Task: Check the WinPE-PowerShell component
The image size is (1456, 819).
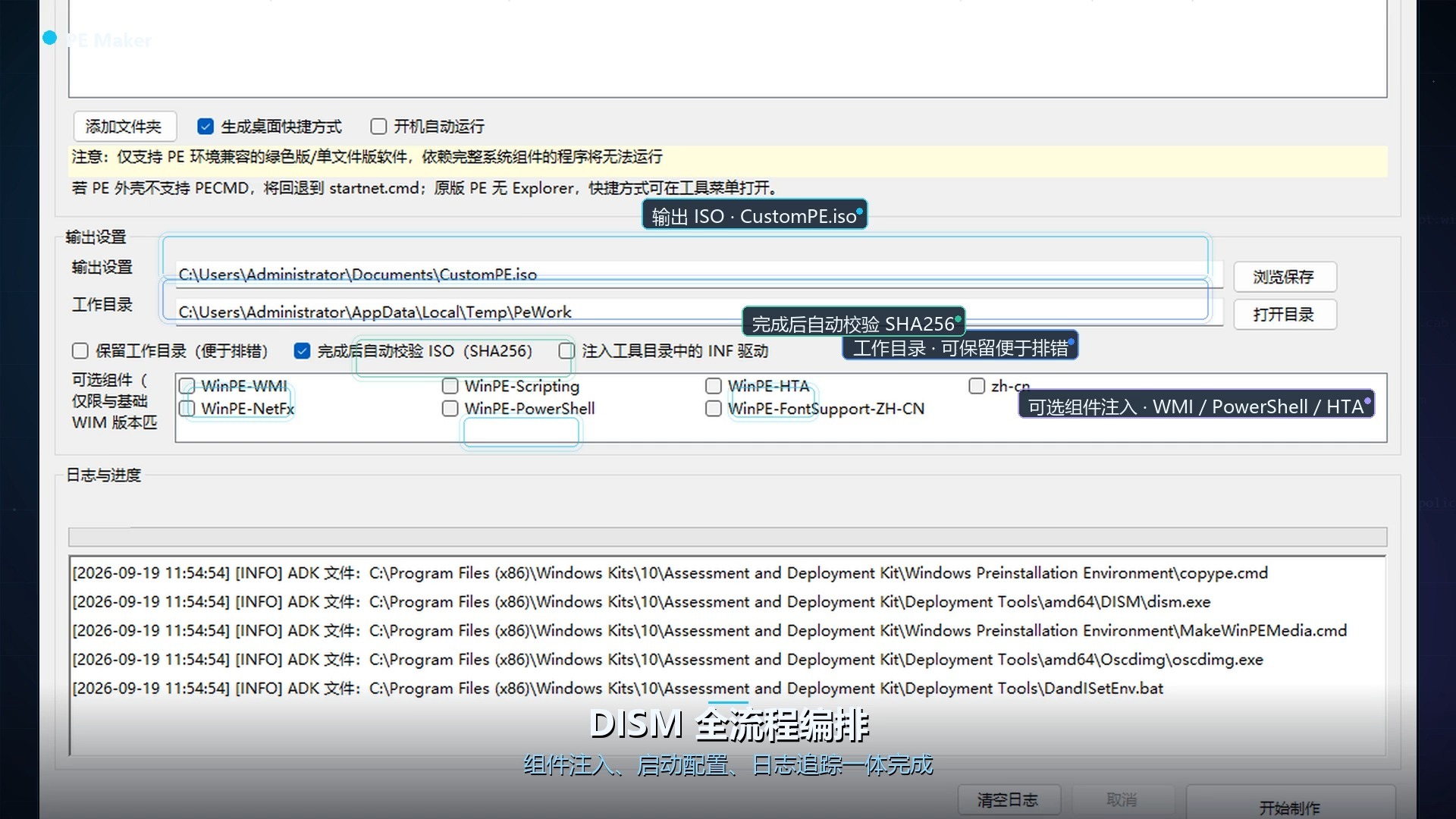Action: tap(450, 409)
